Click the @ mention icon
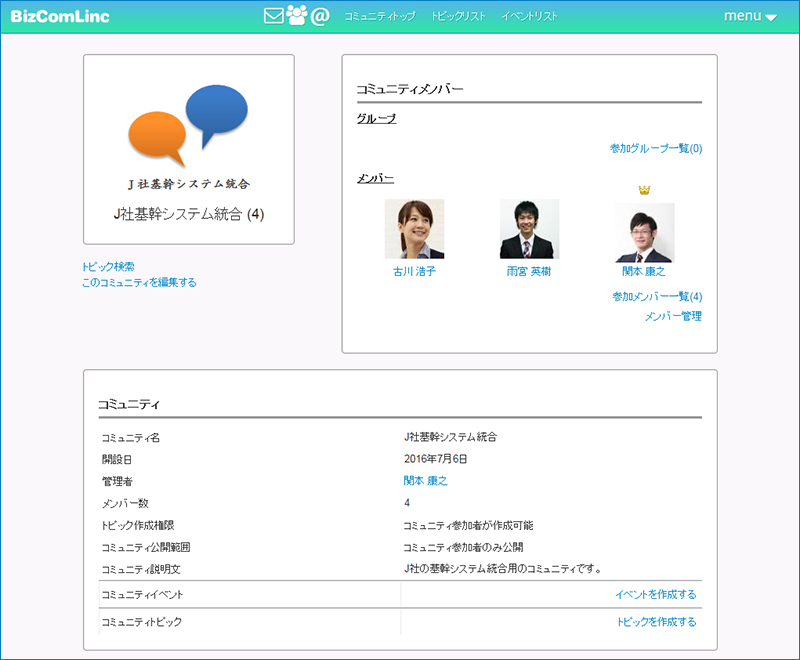The height and width of the screenshot is (660, 800). pos(320,16)
